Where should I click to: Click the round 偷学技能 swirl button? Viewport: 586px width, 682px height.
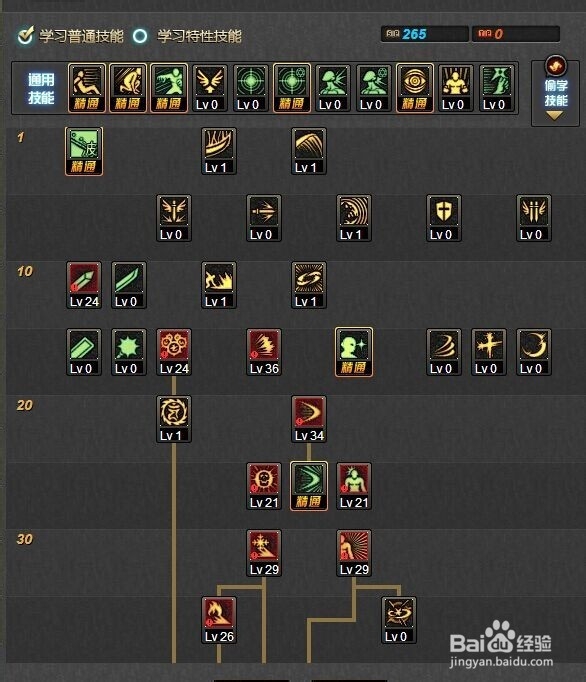click(556, 66)
